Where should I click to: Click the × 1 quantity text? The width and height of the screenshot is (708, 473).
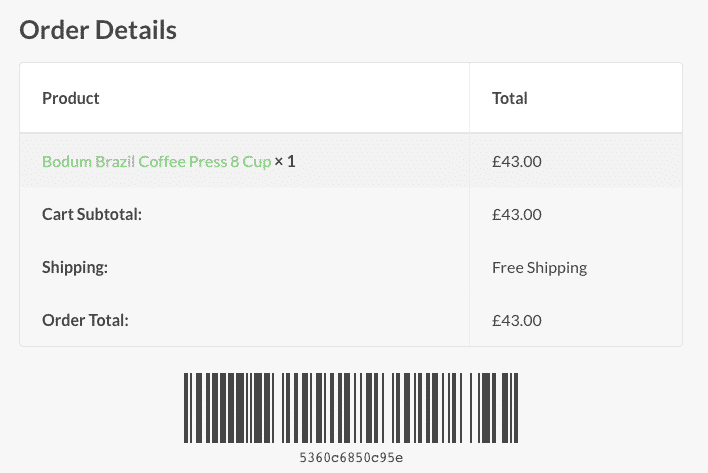point(285,160)
